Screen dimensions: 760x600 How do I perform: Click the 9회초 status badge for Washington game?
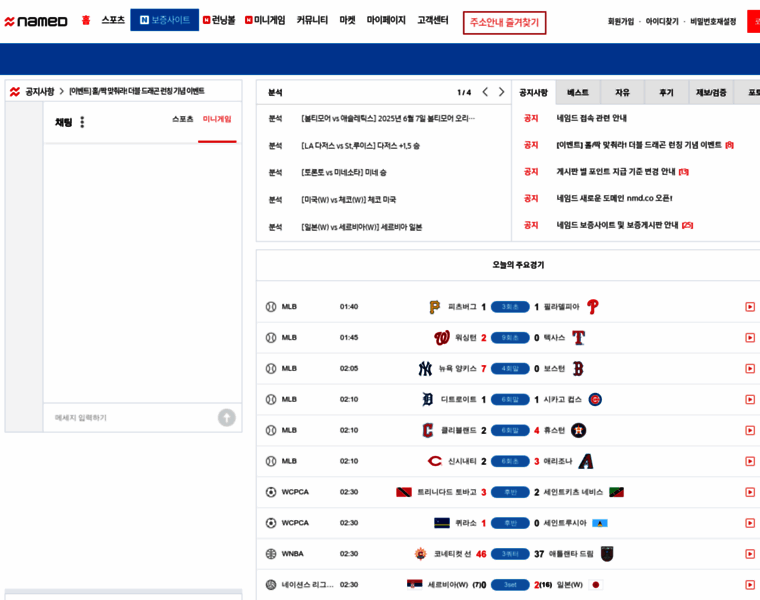point(510,338)
